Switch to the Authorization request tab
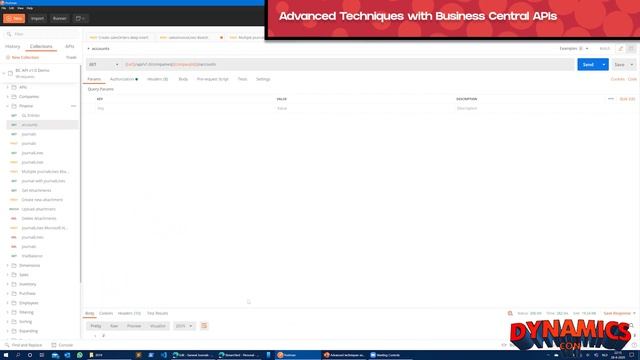Viewport: 640px width, 360px height. (x=124, y=79)
